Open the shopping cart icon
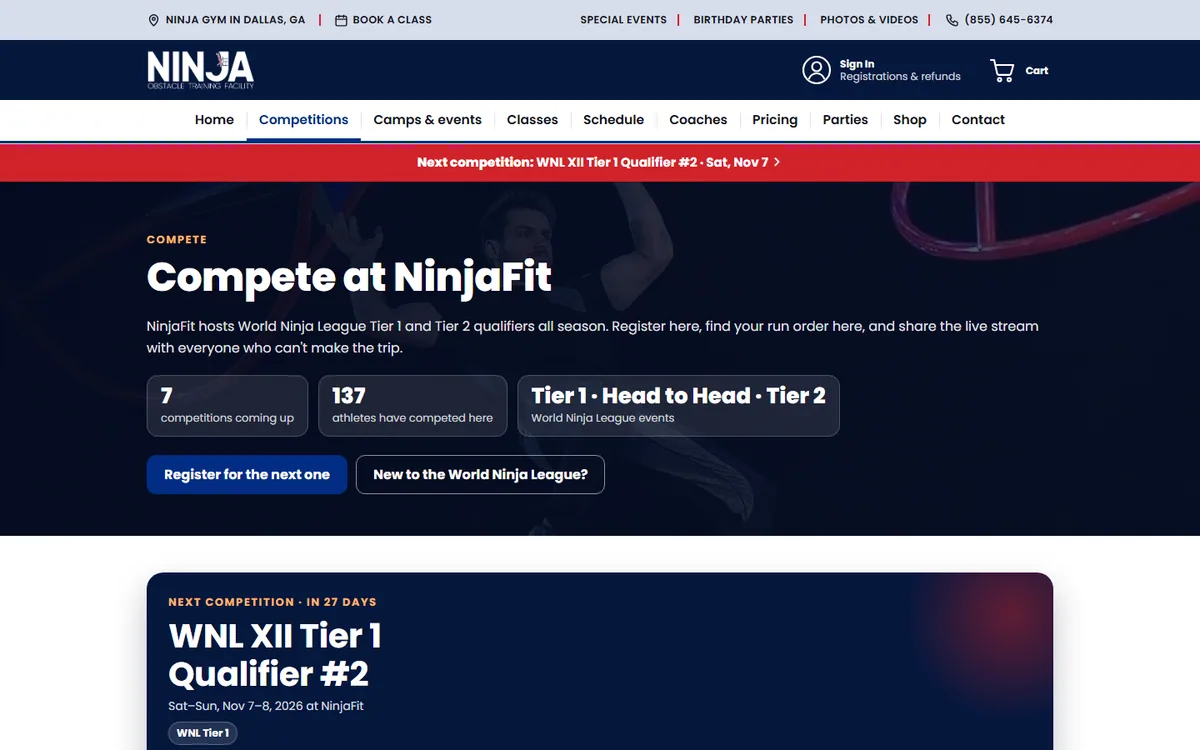Screen dimensions: 1200x750 (x=1002, y=70)
